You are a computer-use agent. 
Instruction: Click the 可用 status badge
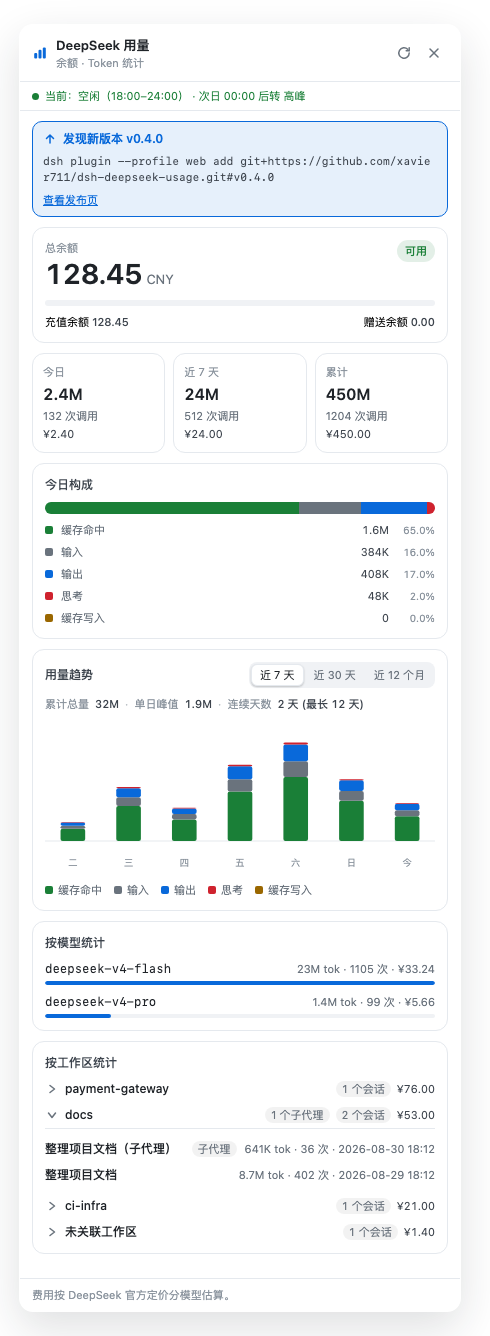(x=416, y=252)
